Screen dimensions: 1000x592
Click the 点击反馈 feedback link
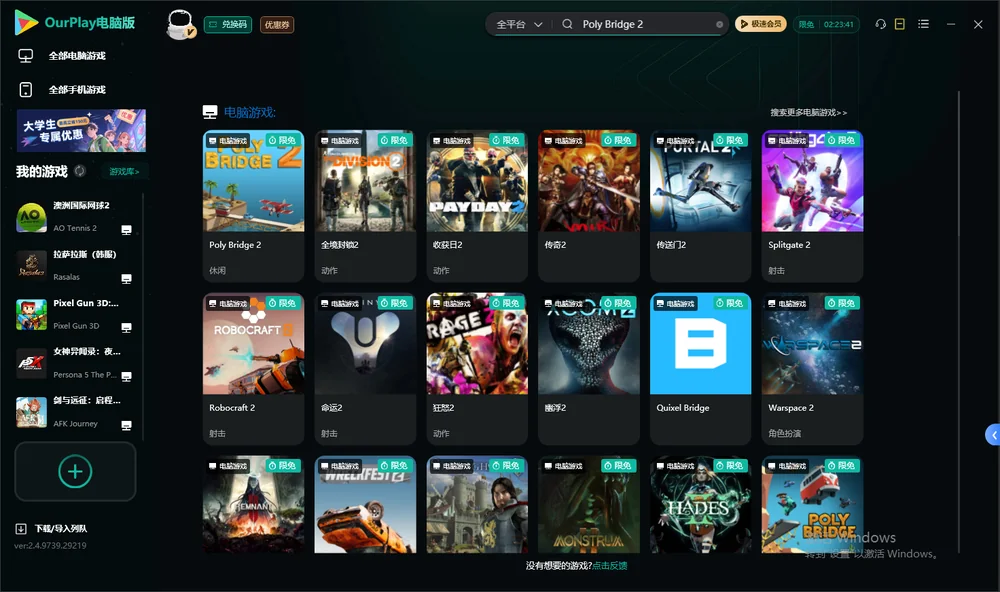pyautogui.click(x=610, y=566)
